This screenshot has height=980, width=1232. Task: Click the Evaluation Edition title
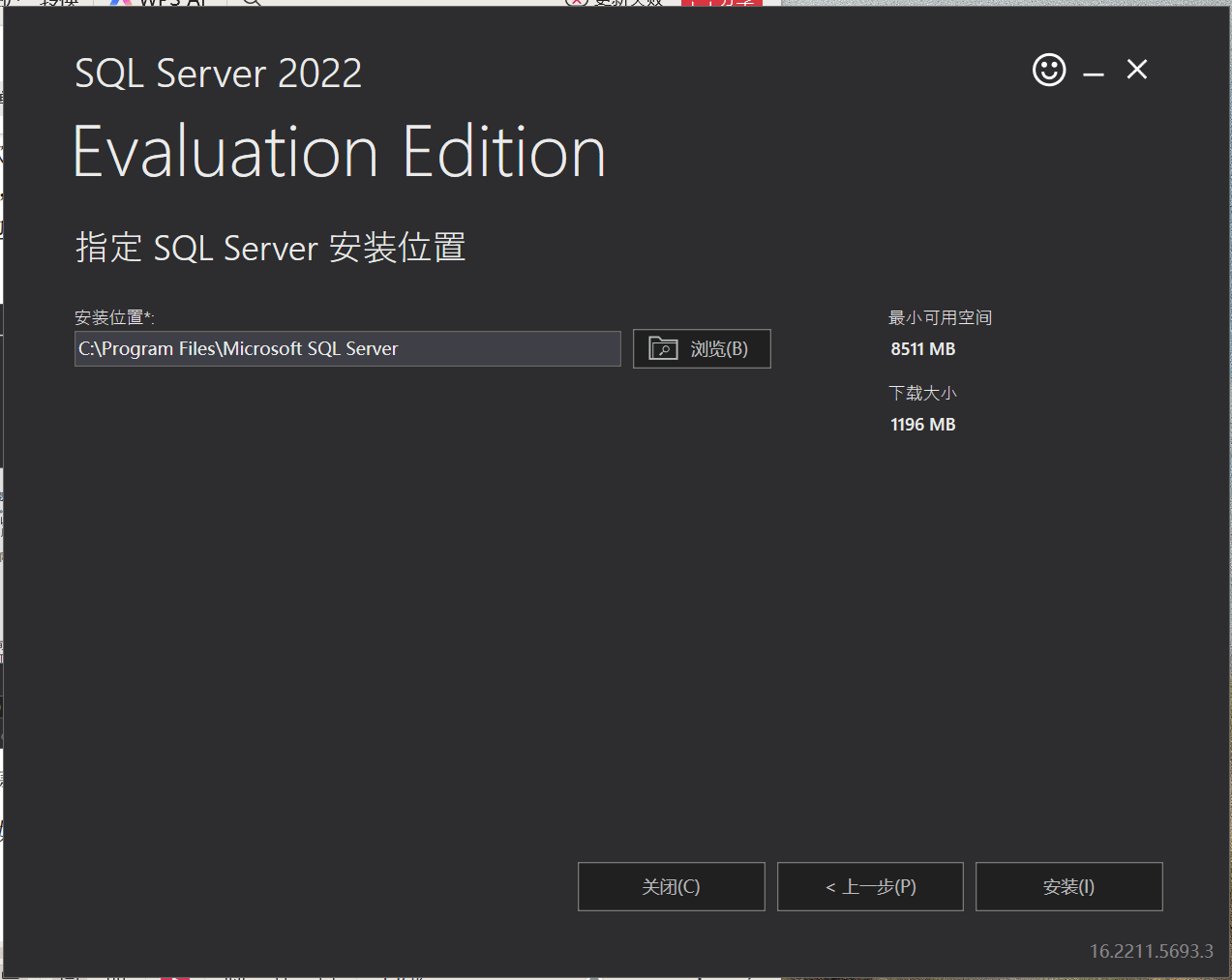point(340,153)
